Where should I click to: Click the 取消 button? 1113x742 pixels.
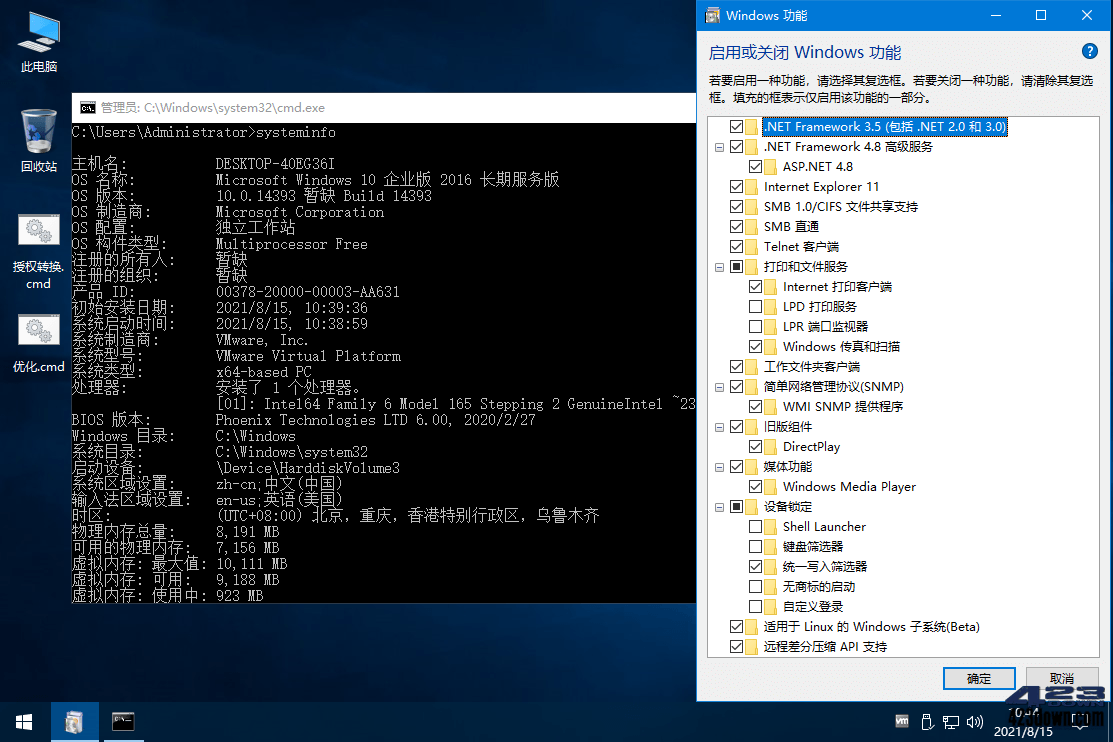(1063, 678)
